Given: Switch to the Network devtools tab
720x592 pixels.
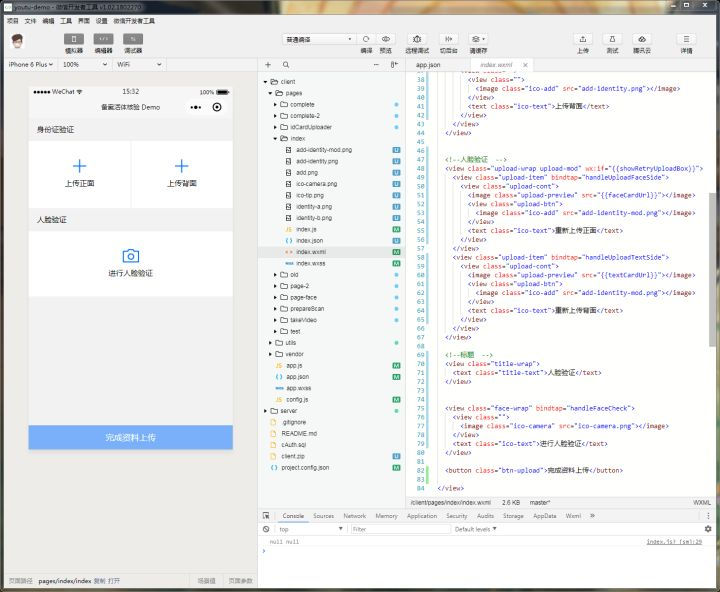Looking at the screenshot, I should coord(354,516).
